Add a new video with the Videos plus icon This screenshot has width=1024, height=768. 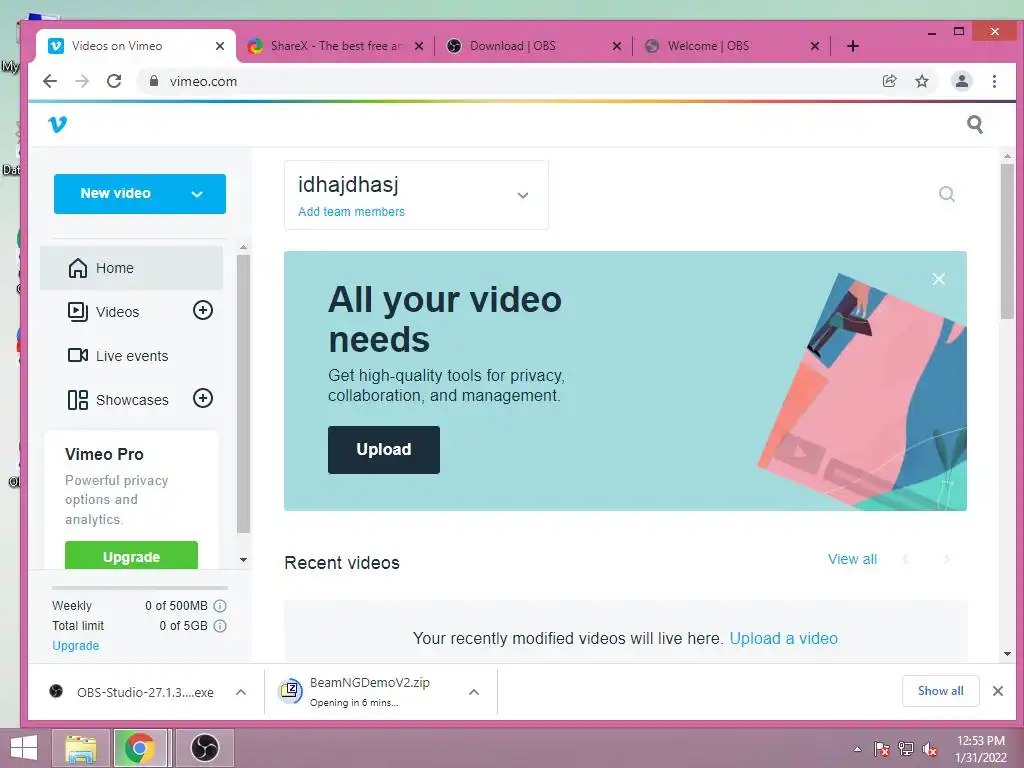click(x=203, y=310)
